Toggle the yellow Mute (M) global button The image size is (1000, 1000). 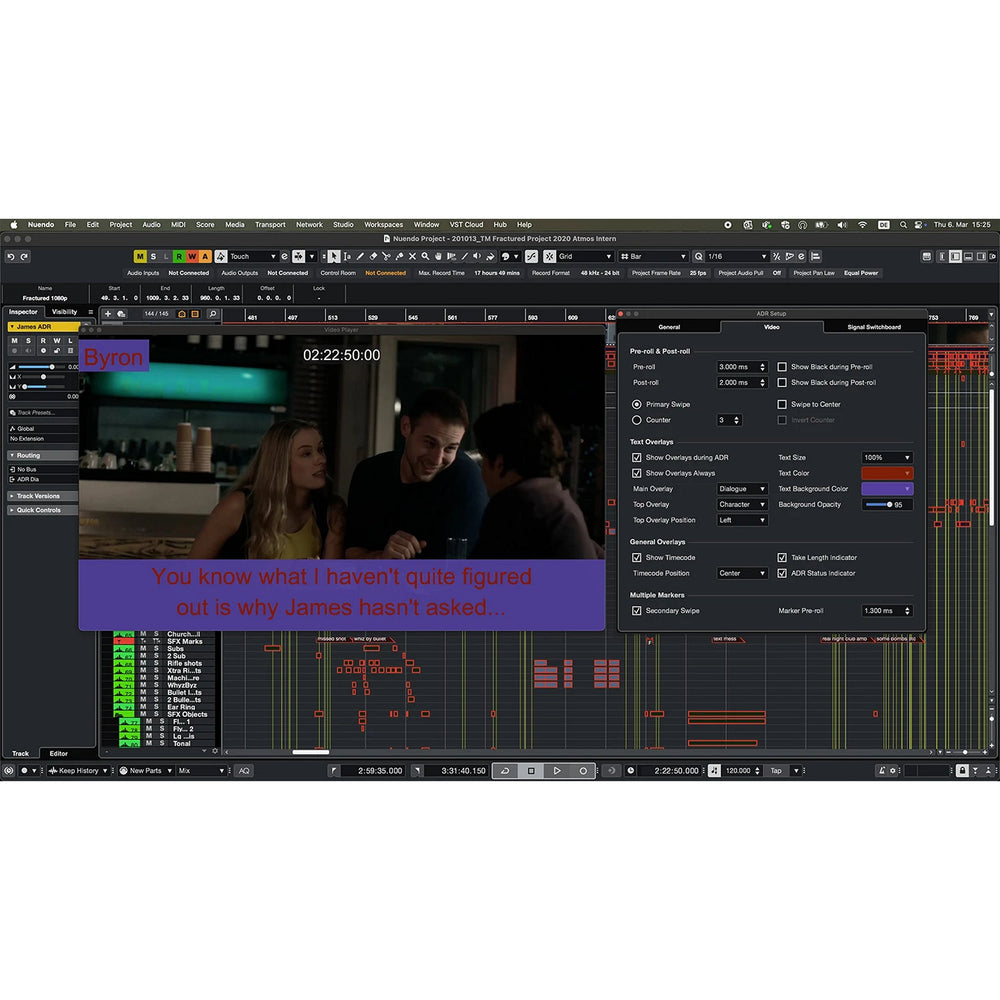[x=140, y=257]
